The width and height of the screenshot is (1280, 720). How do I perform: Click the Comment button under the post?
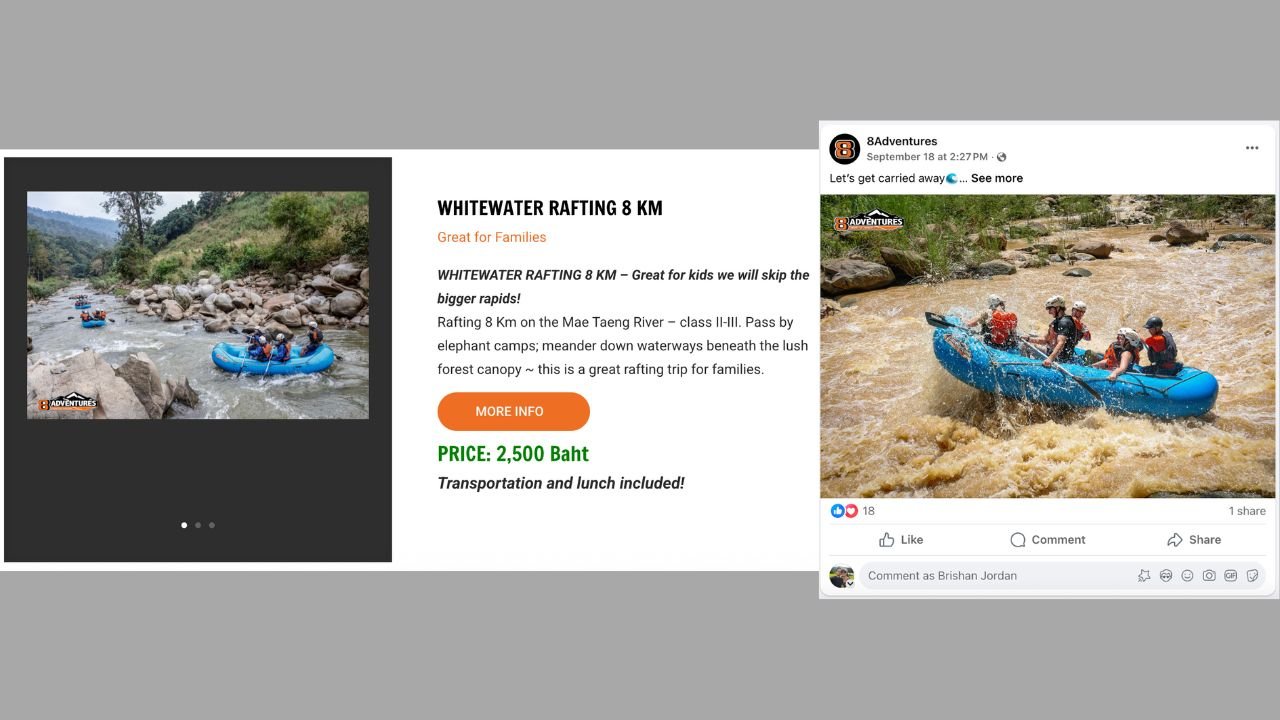(1047, 540)
